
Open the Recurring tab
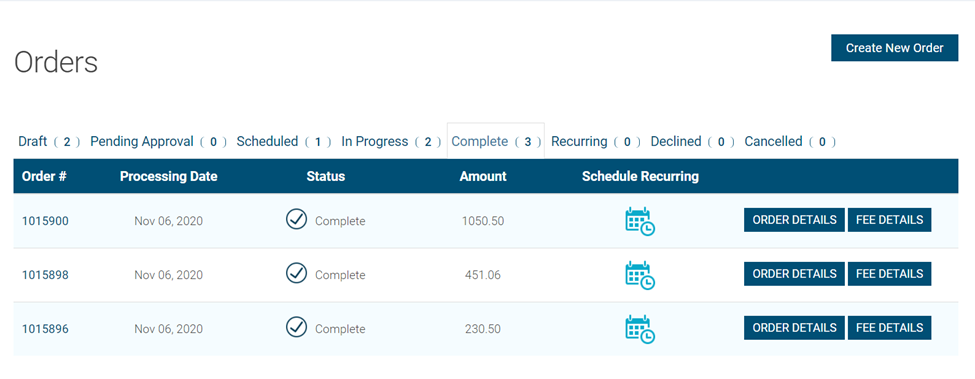596,142
